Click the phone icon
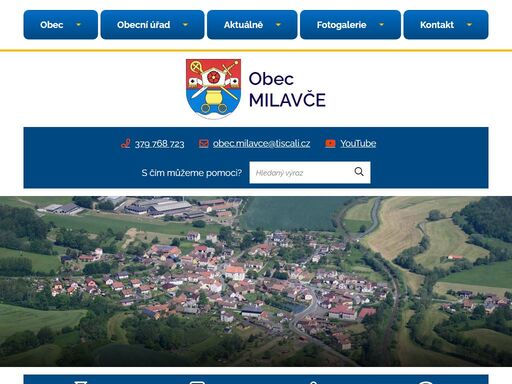Screen dimensions: 512x384 [x=126, y=143]
